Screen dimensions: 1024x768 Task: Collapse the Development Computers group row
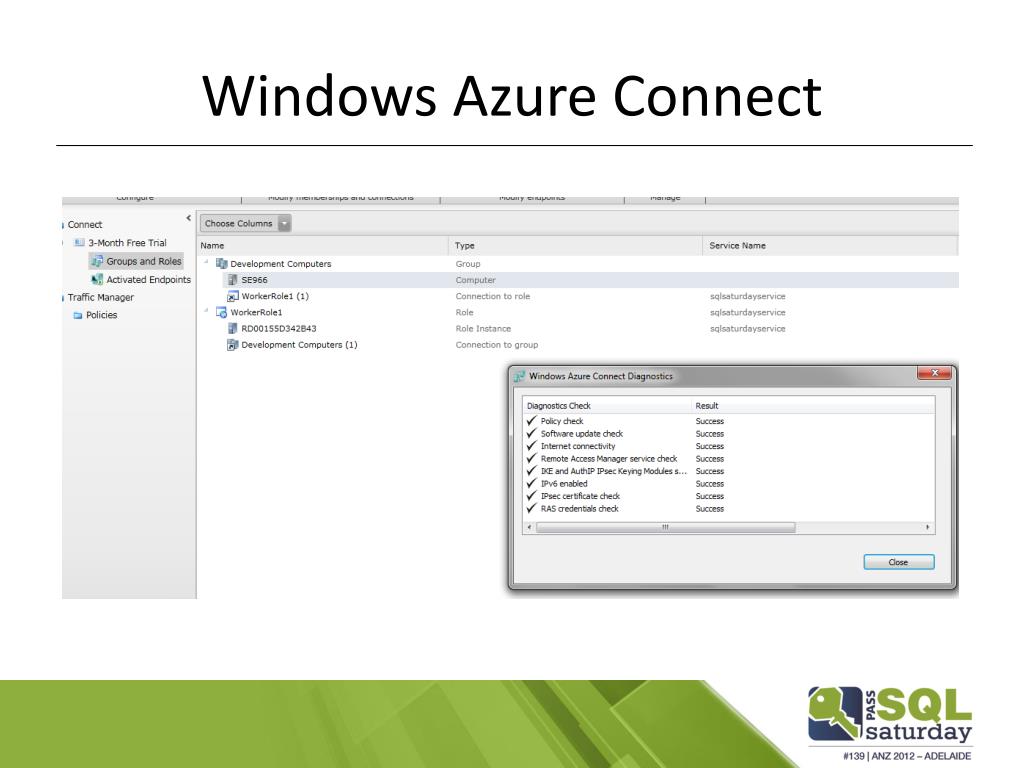pyautogui.click(x=206, y=262)
